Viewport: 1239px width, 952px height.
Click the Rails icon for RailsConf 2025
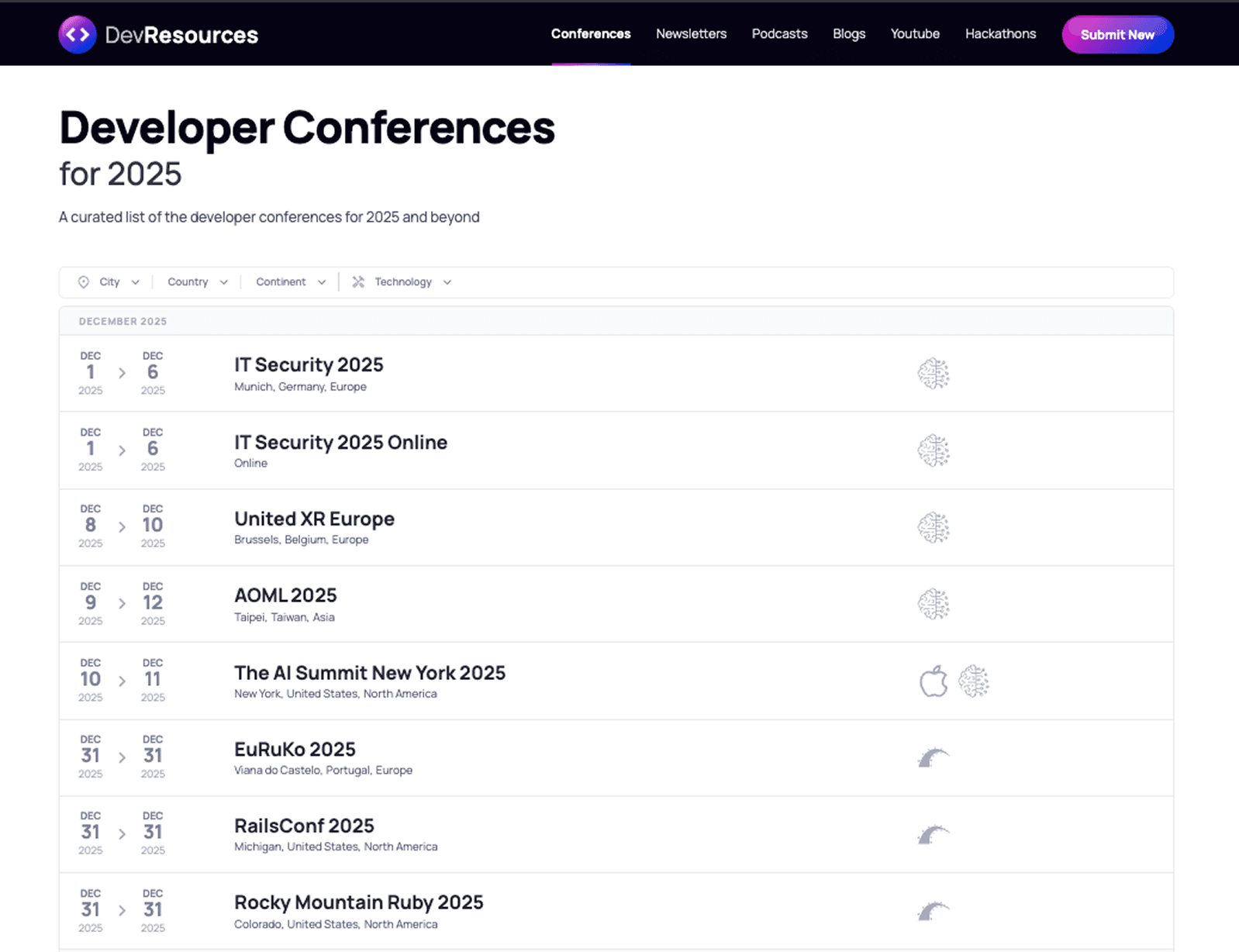pyautogui.click(x=934, y=834)
